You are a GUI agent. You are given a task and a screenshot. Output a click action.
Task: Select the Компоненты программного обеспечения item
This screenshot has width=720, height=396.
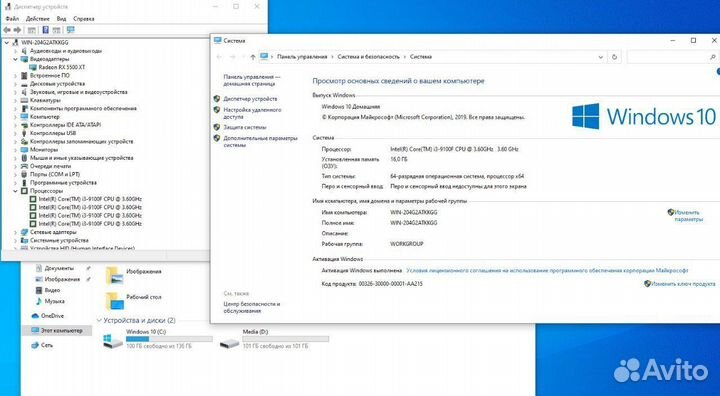pos(83,108)
